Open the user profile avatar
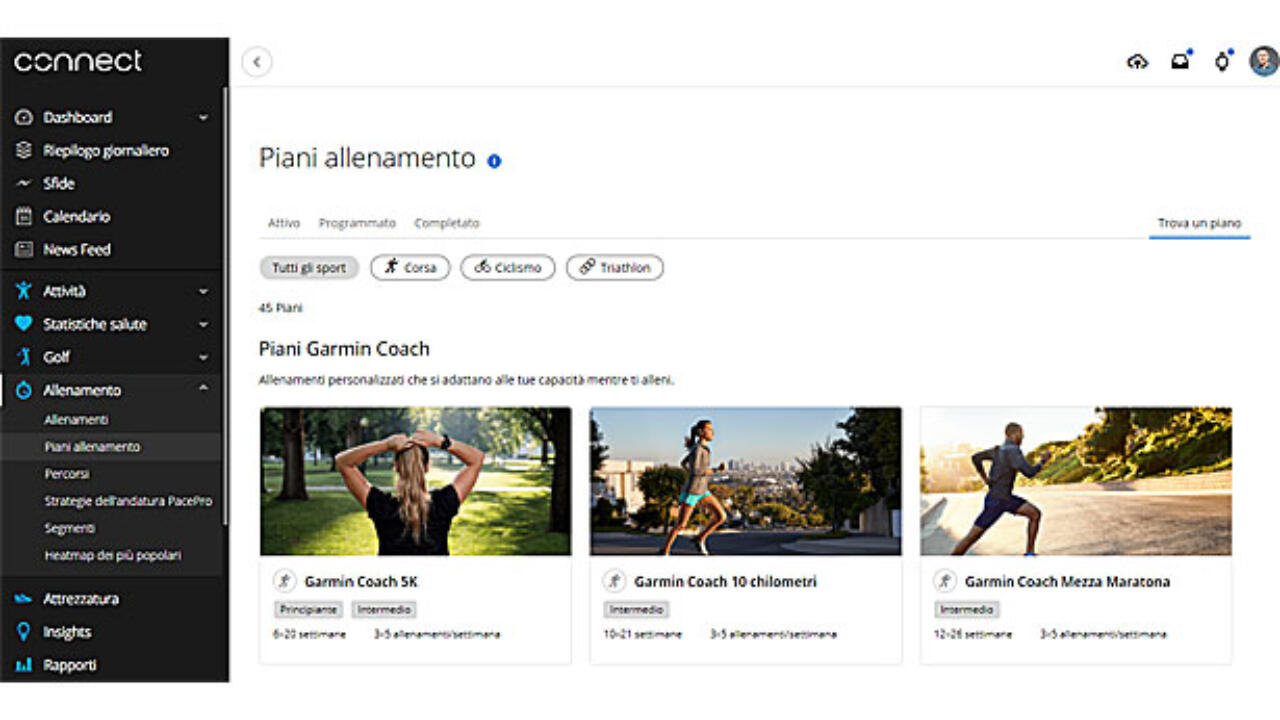This screenshot has height=720, width=1280. pyautogui.click(x=1264, y=61)
